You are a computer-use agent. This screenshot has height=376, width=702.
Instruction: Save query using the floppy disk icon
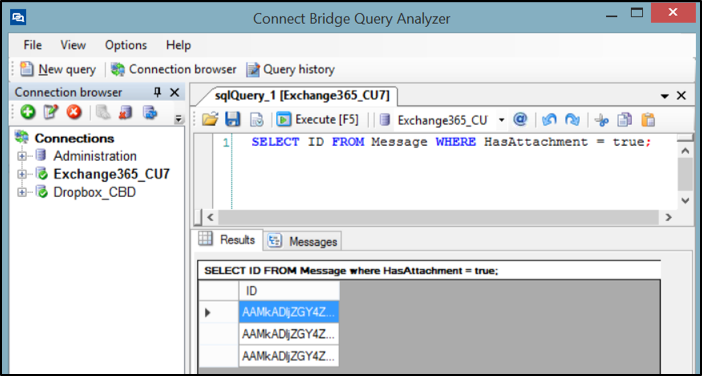(x=232, y=120)
